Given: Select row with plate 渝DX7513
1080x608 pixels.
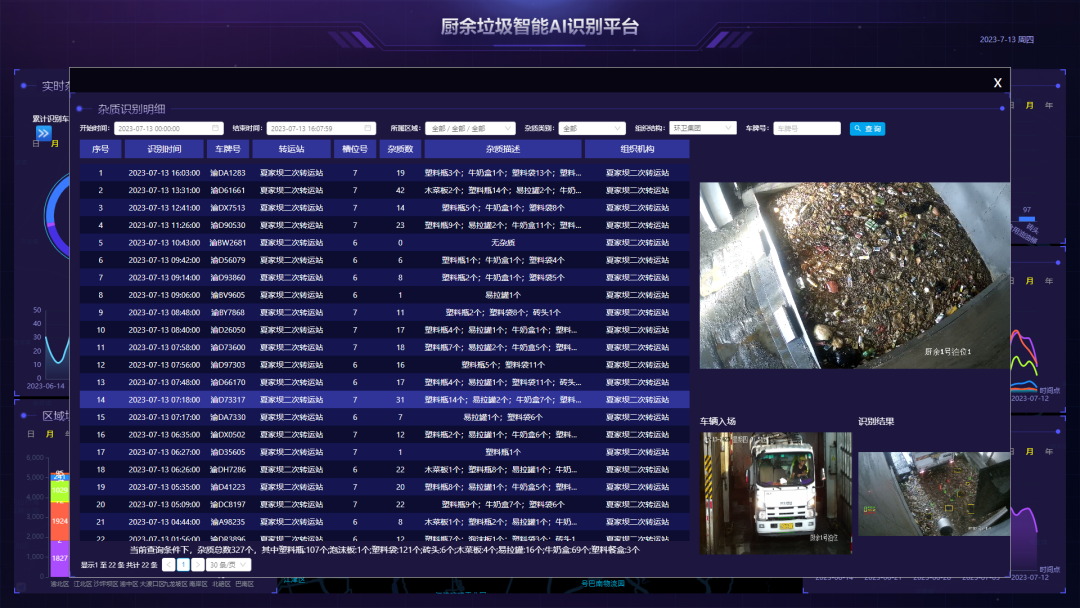Looking at the screenshot, I should (x=384, y=208).
